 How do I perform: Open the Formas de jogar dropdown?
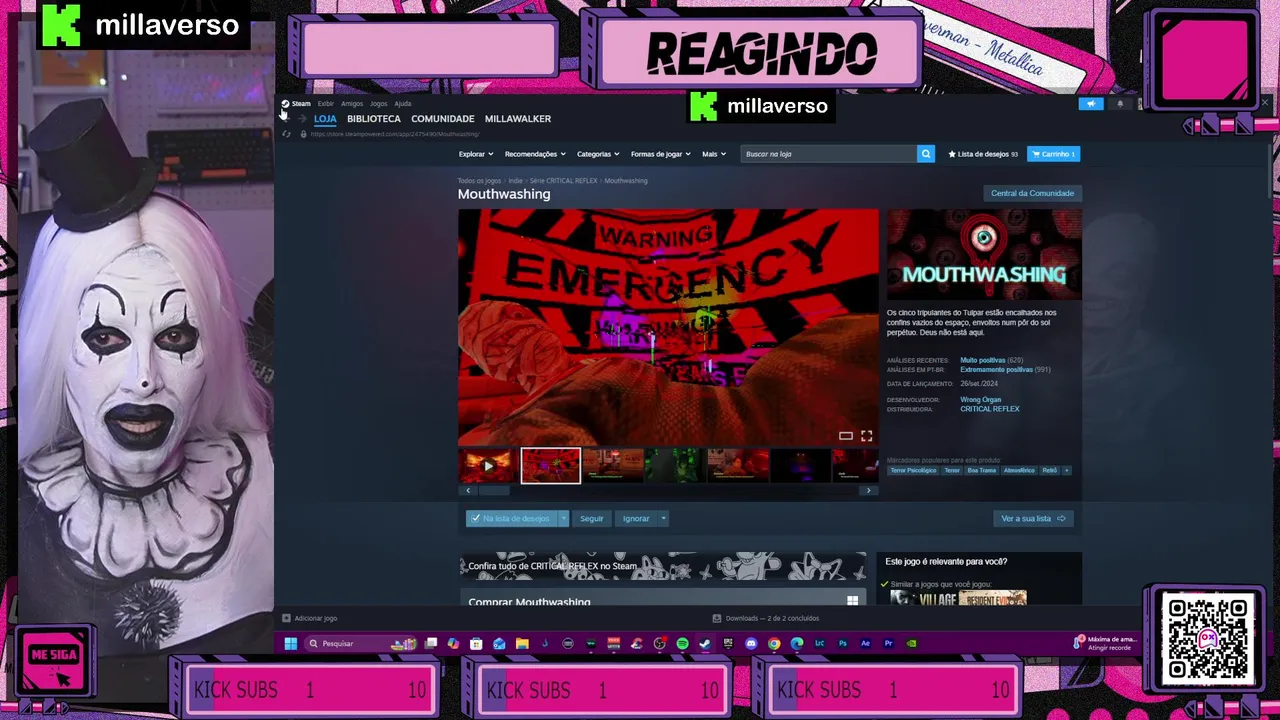point(660,154)
